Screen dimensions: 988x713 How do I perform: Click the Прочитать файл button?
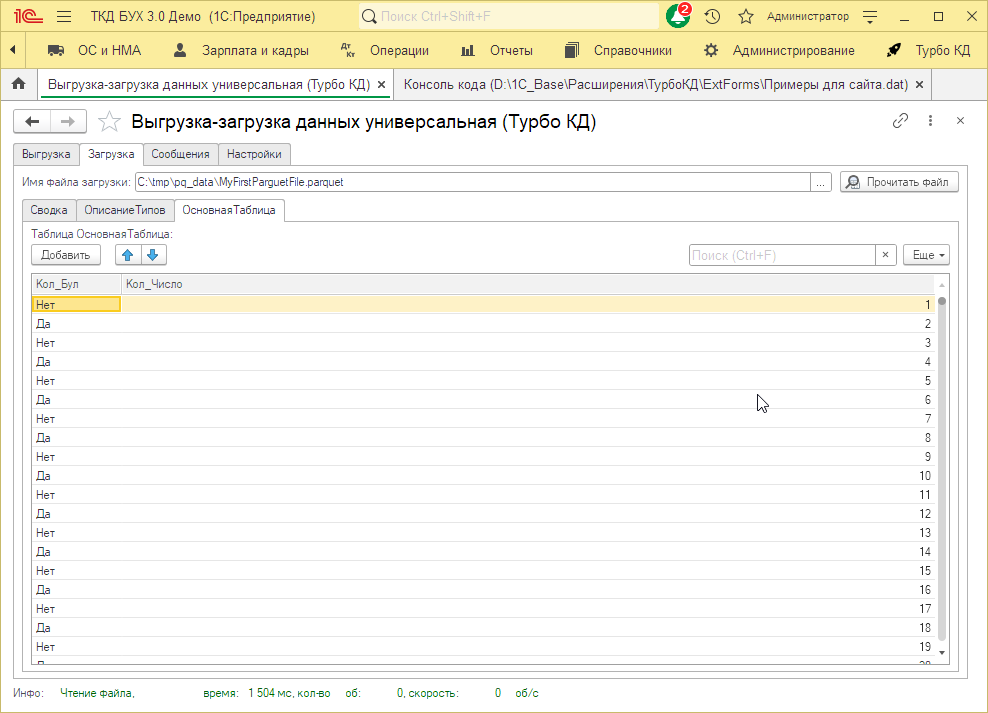click(899, 182)
